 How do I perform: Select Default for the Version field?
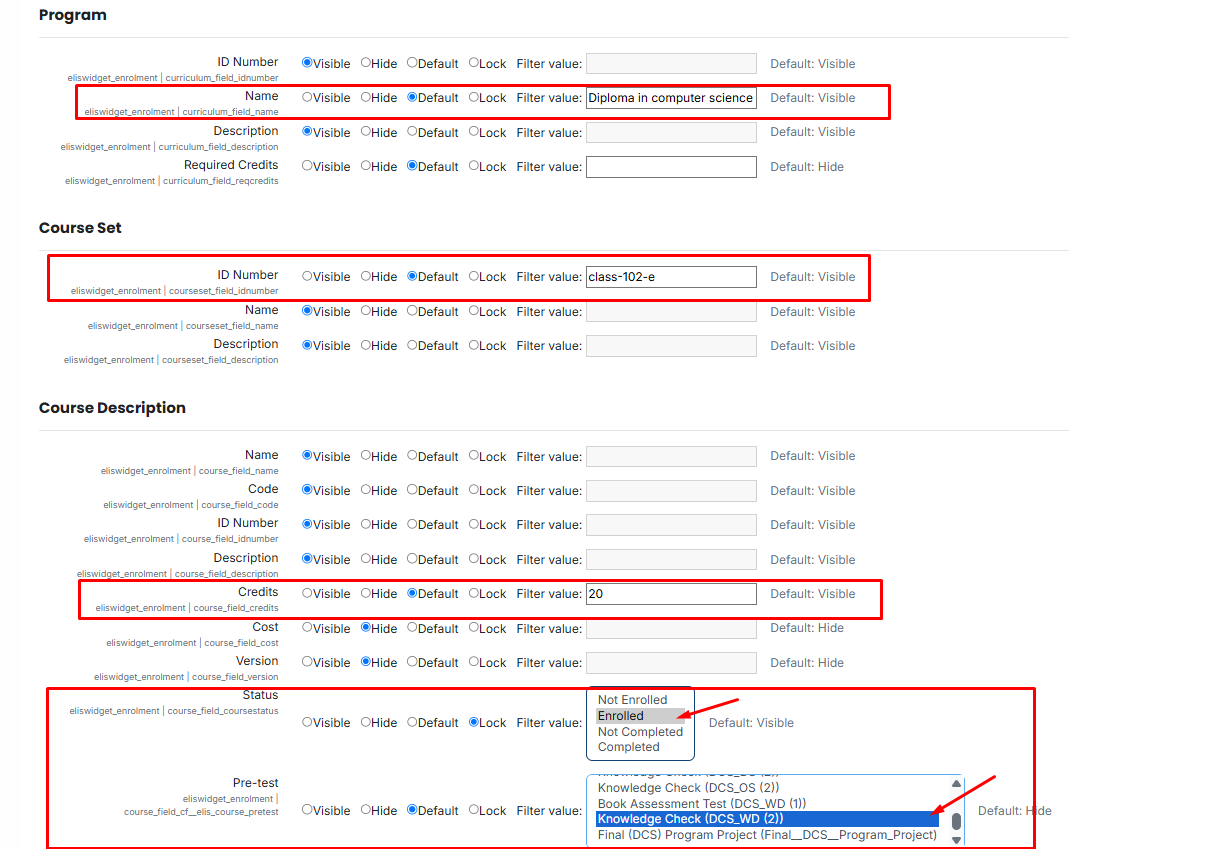tap(412, 662)
